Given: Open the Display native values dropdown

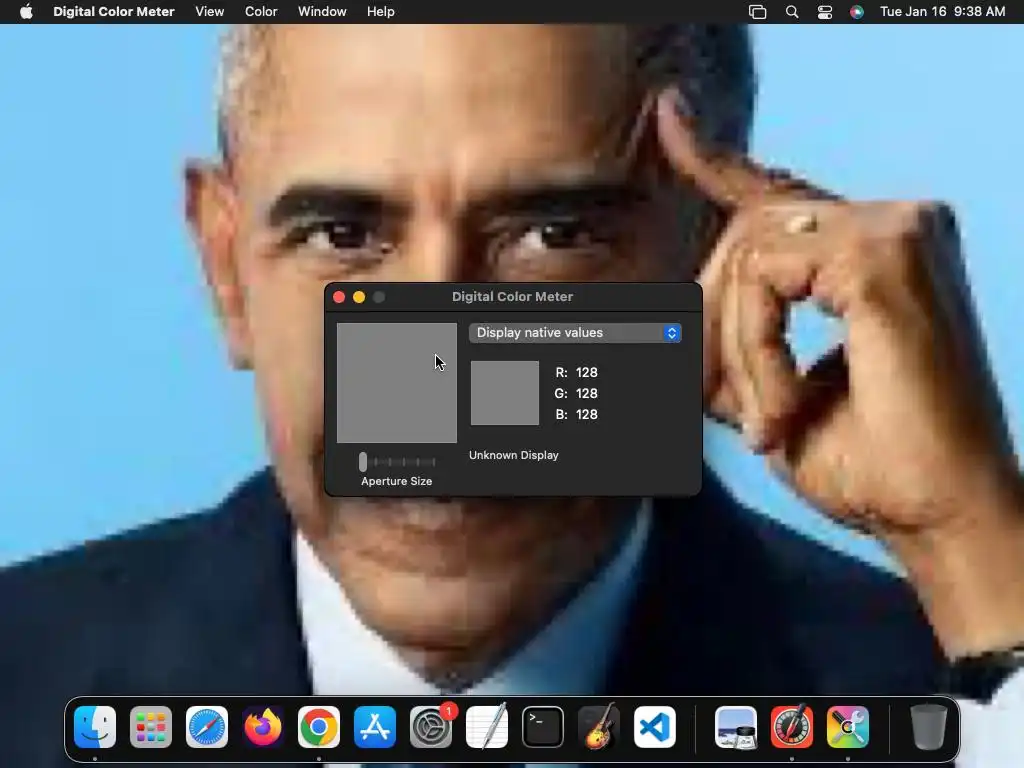Looking at the screenshot, I should click(575, 333).
